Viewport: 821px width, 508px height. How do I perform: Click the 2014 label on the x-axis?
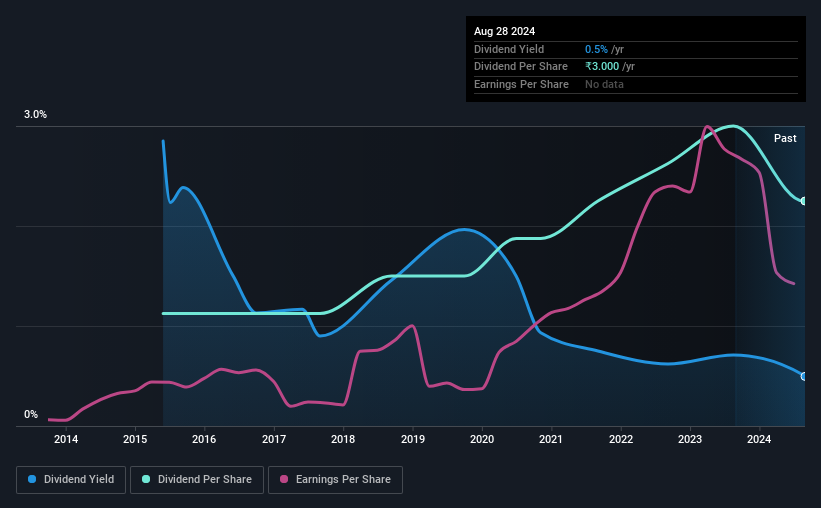pyautogui.click(x=66, y=439)
